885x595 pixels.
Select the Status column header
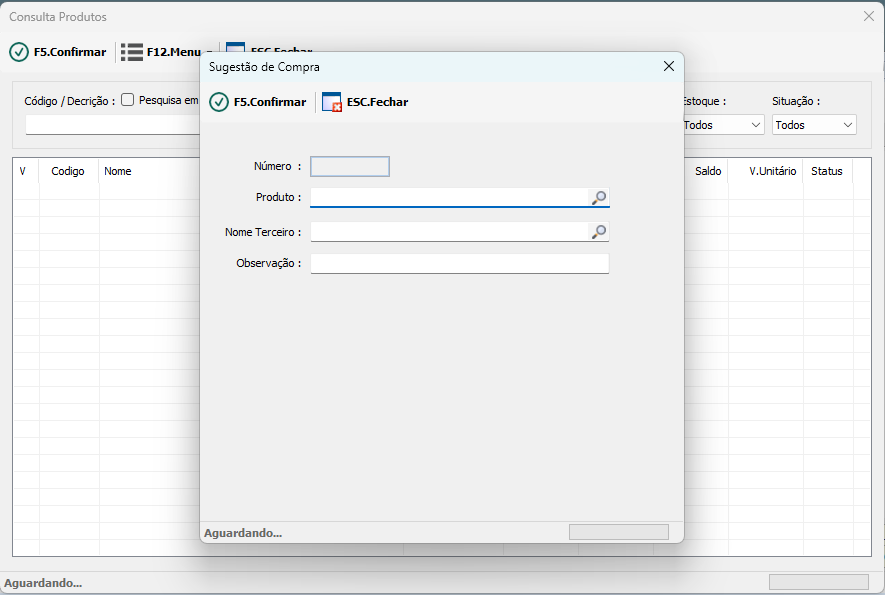(826, 171)
